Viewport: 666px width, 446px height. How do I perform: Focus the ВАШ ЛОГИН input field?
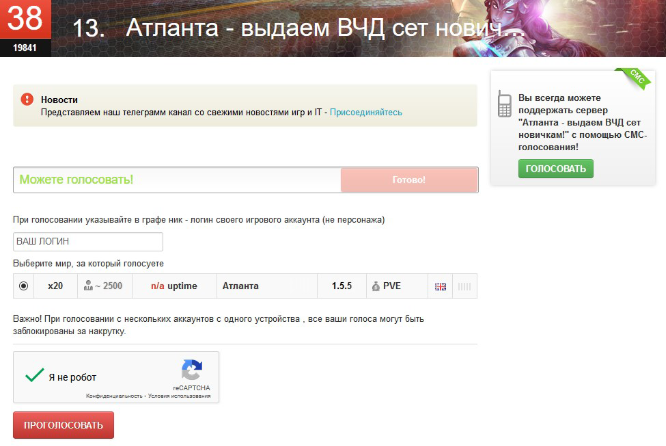tap(88, 241)
